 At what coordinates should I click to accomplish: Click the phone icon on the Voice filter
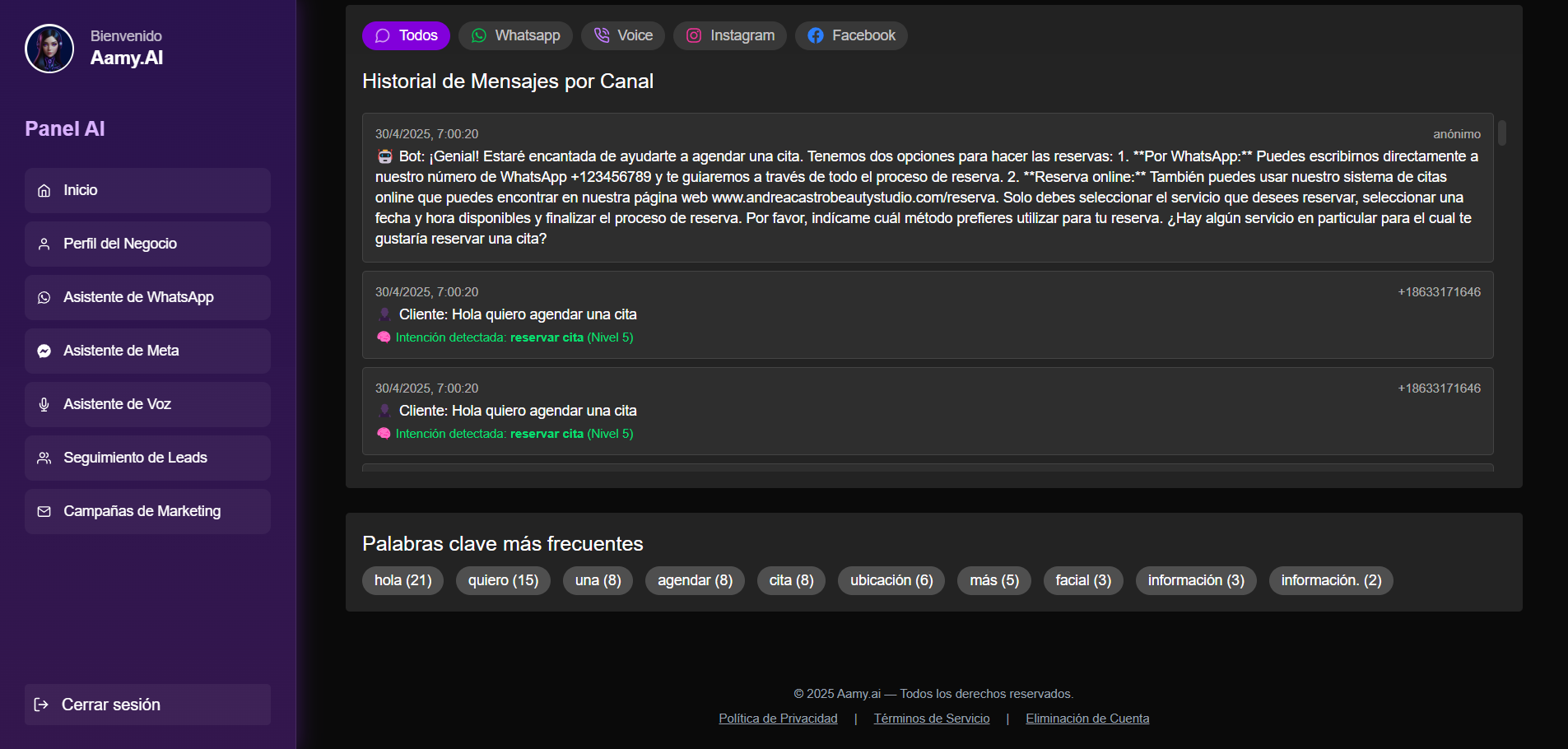(x=600, y=35)
